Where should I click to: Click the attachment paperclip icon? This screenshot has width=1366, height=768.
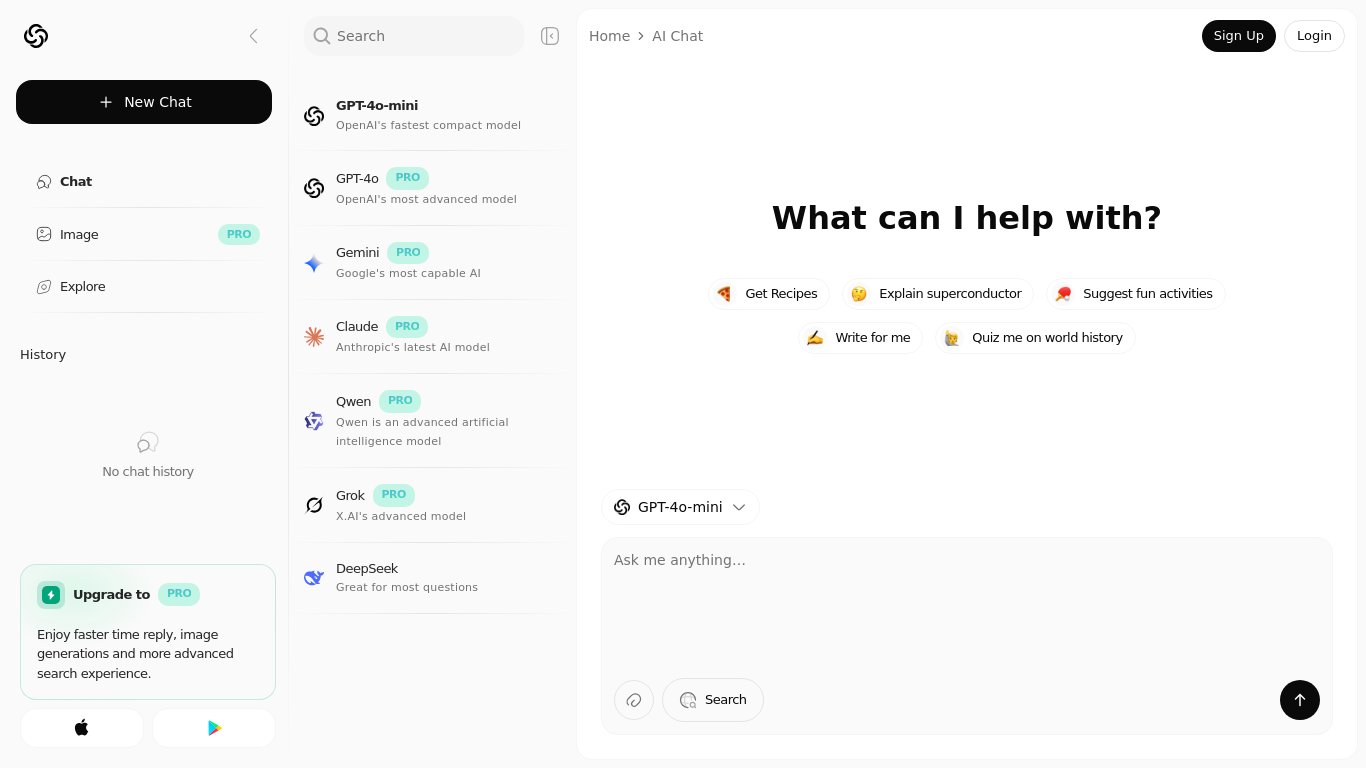[634, 700]
